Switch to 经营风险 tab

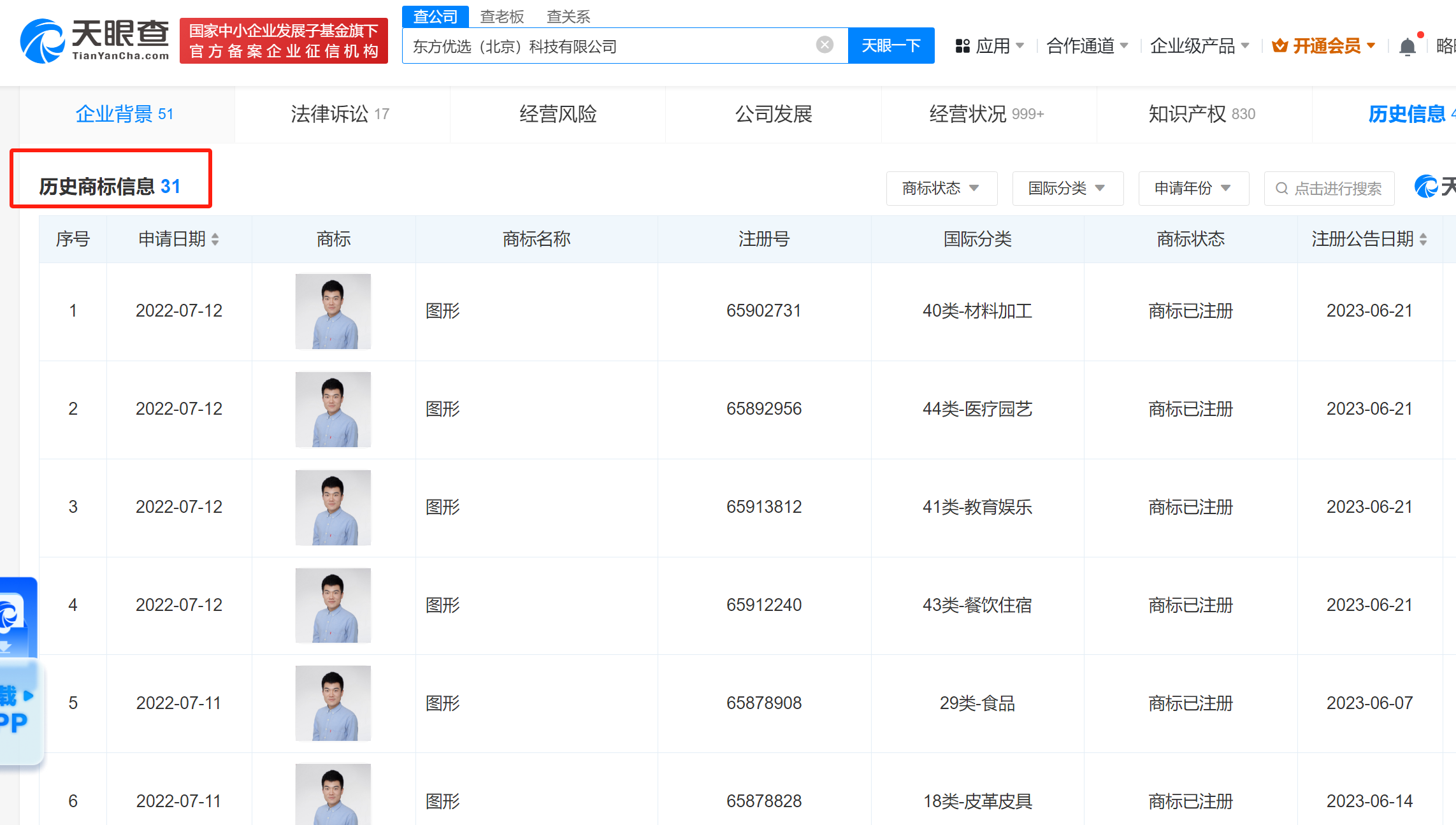558,114
